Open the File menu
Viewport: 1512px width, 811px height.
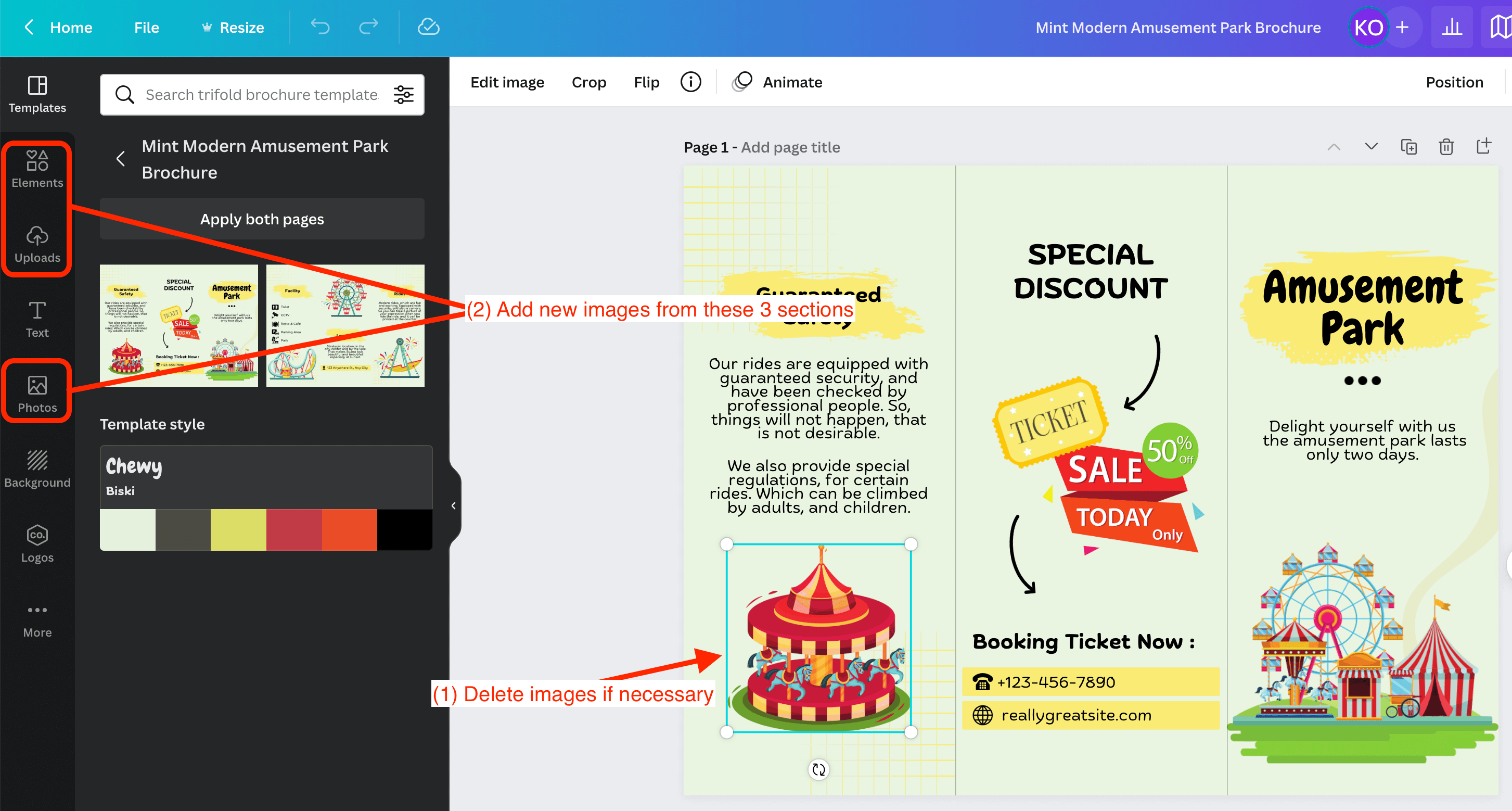click(146, 28)
